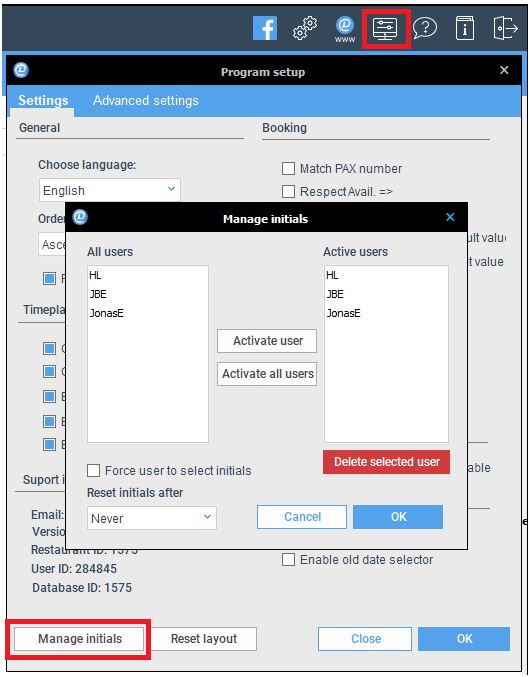Switch to the Advanced settings tab

click(146, 101)
